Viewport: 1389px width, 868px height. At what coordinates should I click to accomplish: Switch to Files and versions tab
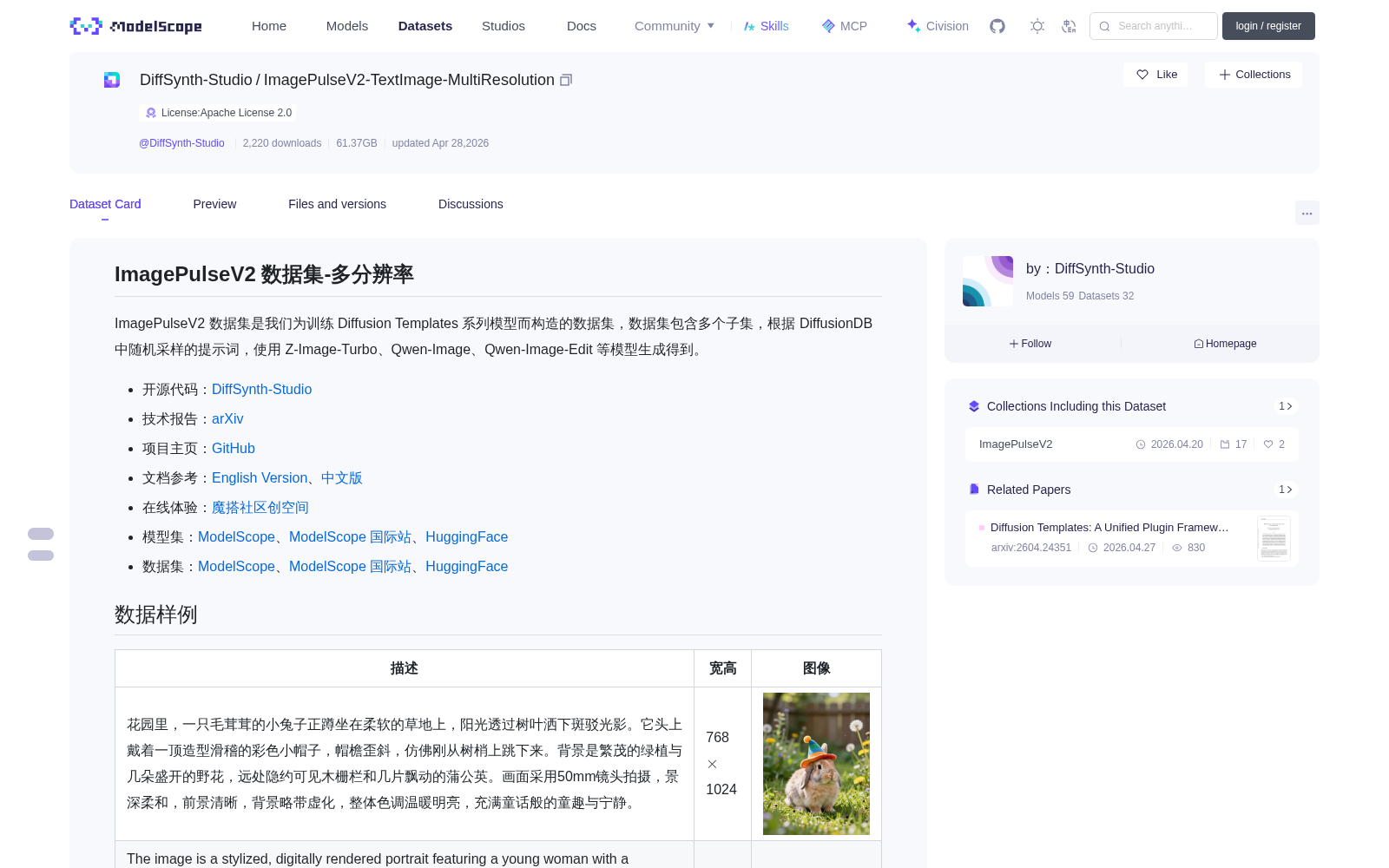pos(337,204)
